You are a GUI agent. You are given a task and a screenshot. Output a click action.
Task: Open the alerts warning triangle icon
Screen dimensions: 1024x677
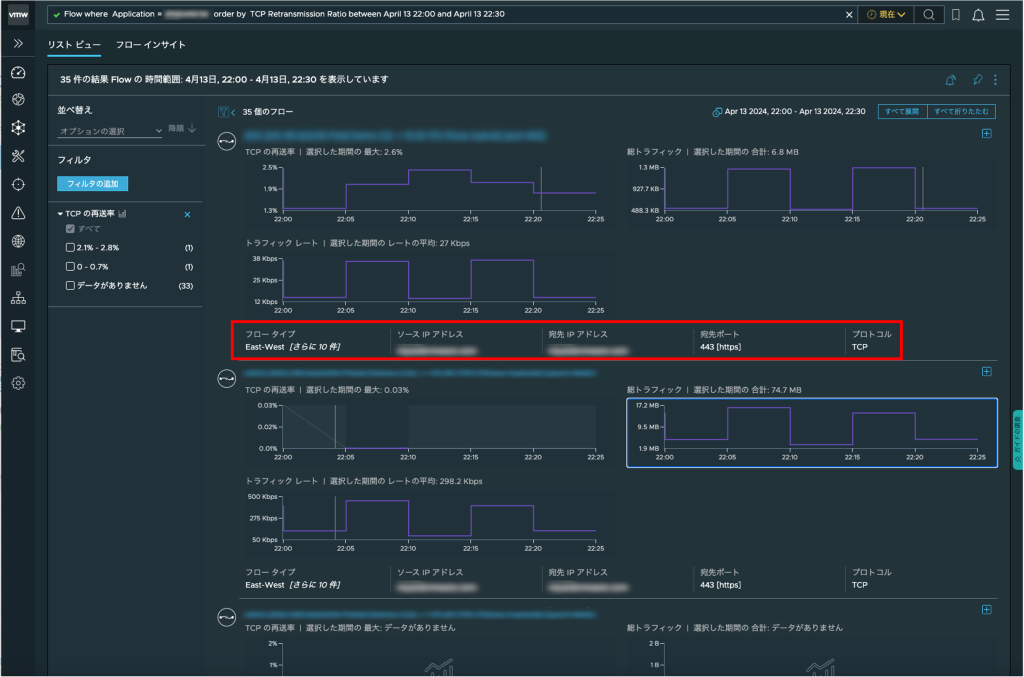click(18, 213)
